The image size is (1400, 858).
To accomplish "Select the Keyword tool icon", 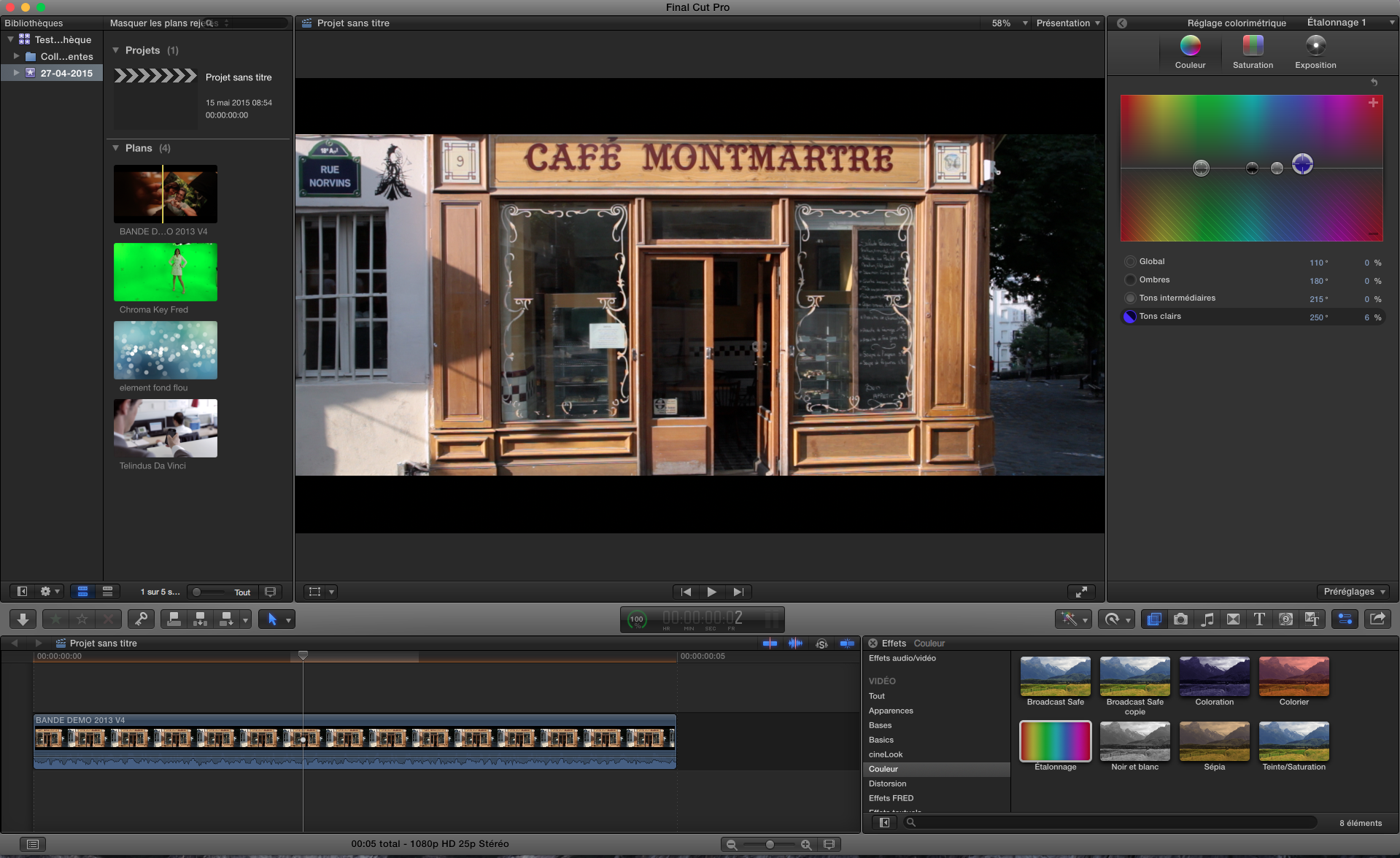I will pos(141,619).
